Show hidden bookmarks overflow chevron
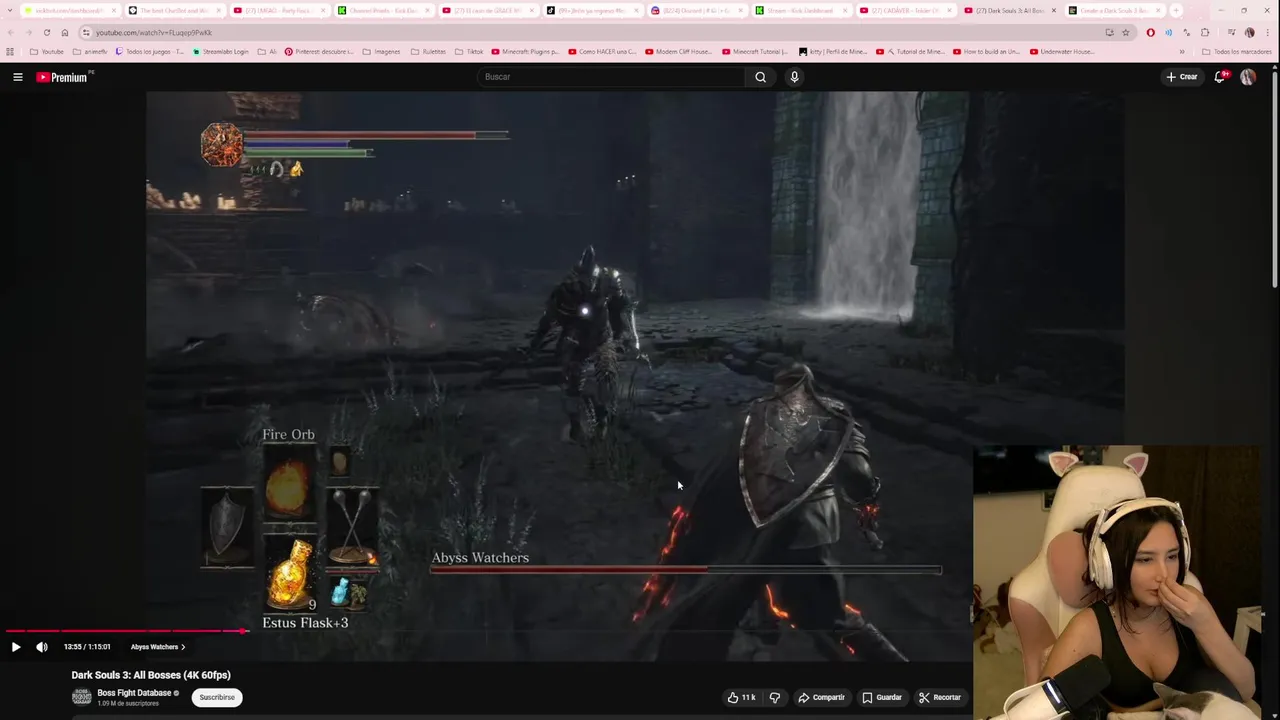 (1182, 51)
